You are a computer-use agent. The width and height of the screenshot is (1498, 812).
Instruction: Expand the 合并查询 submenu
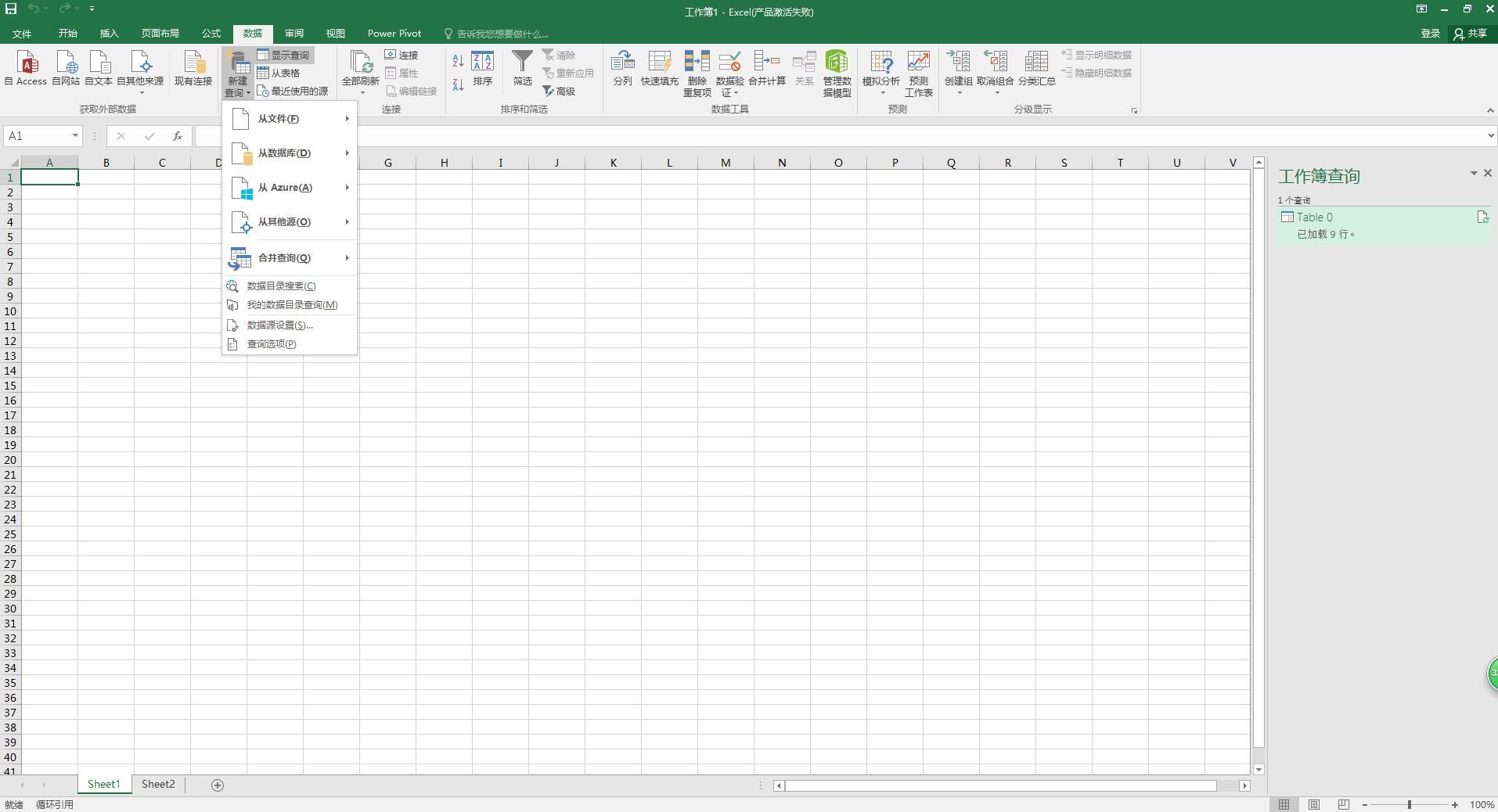tap(290, 258)
